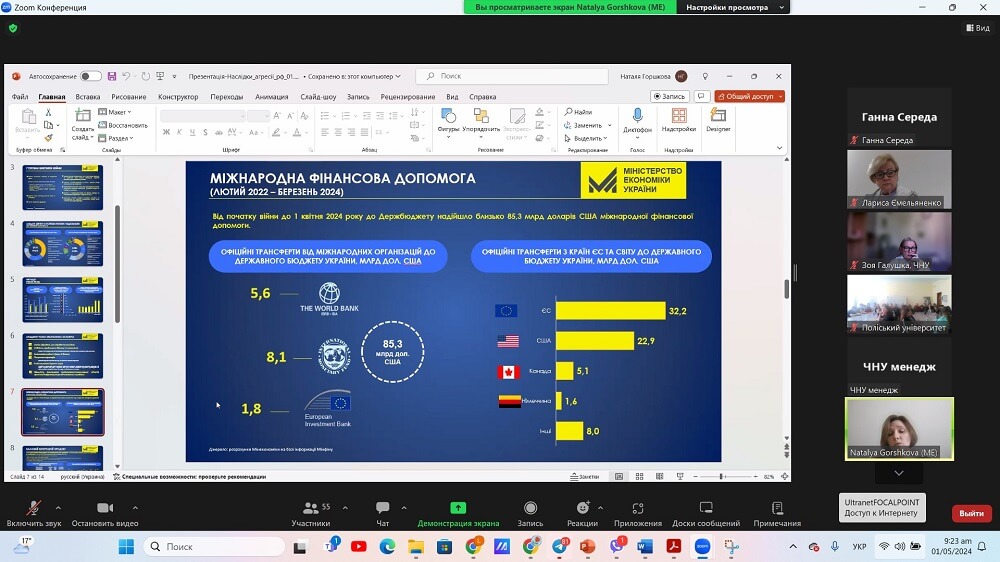The width and height of the screenshot is (1000, 562).
Task: Open the Вставка ribbon tab
Action: 88,97
